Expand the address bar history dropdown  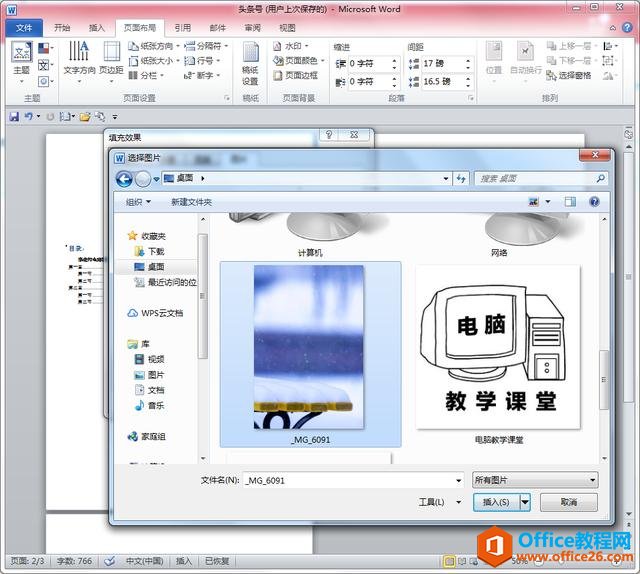pyautogui.click(x=446, y=178)
